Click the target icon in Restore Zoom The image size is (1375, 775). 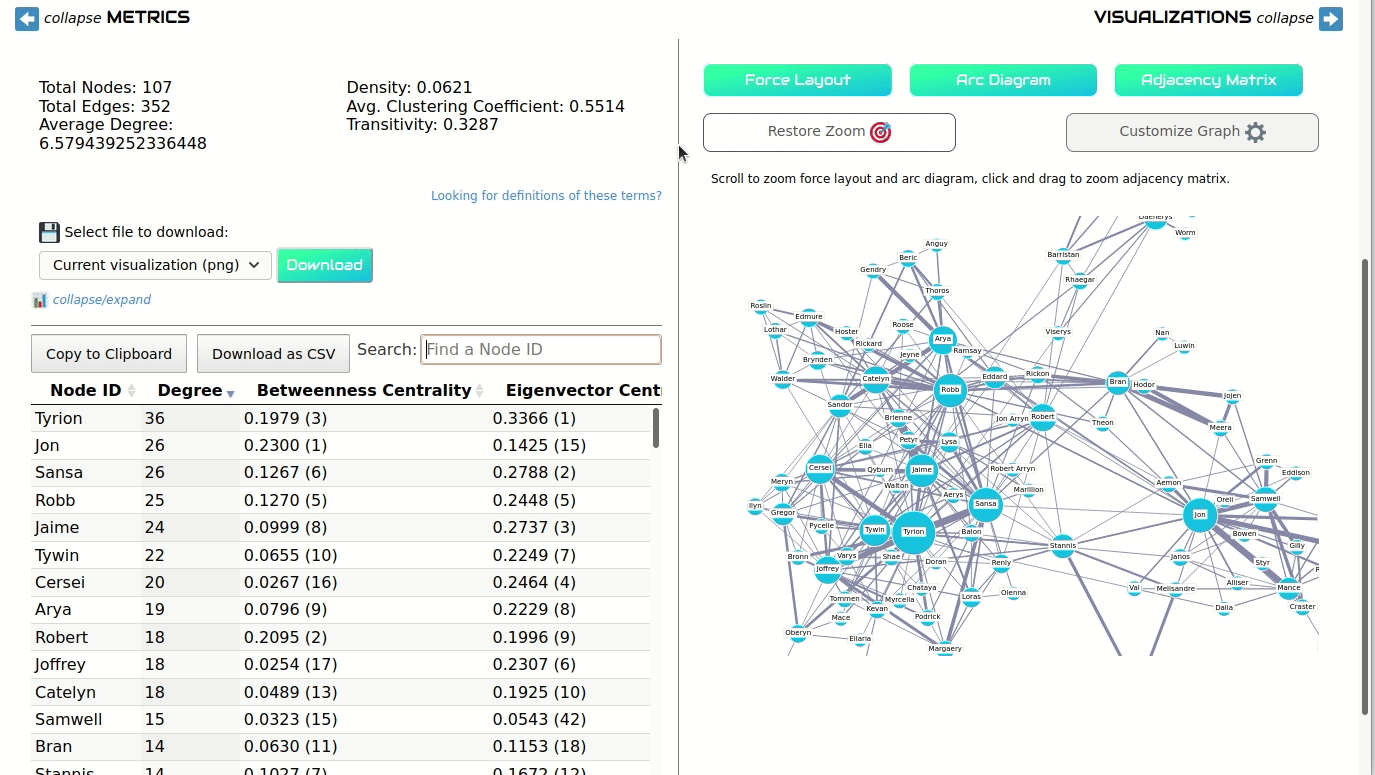(x=880, y=132)
